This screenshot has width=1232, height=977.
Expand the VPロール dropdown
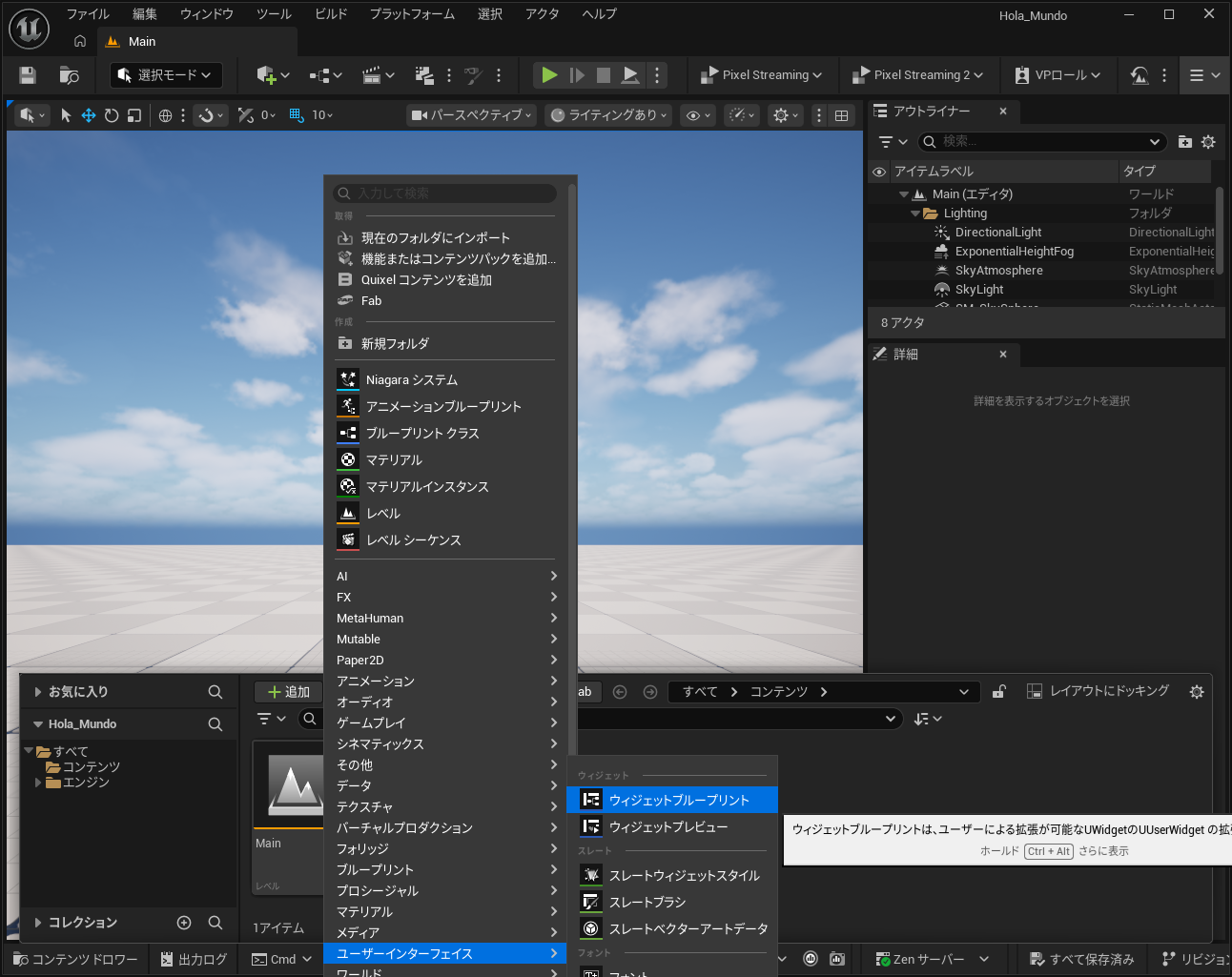tap(1057, 75)
